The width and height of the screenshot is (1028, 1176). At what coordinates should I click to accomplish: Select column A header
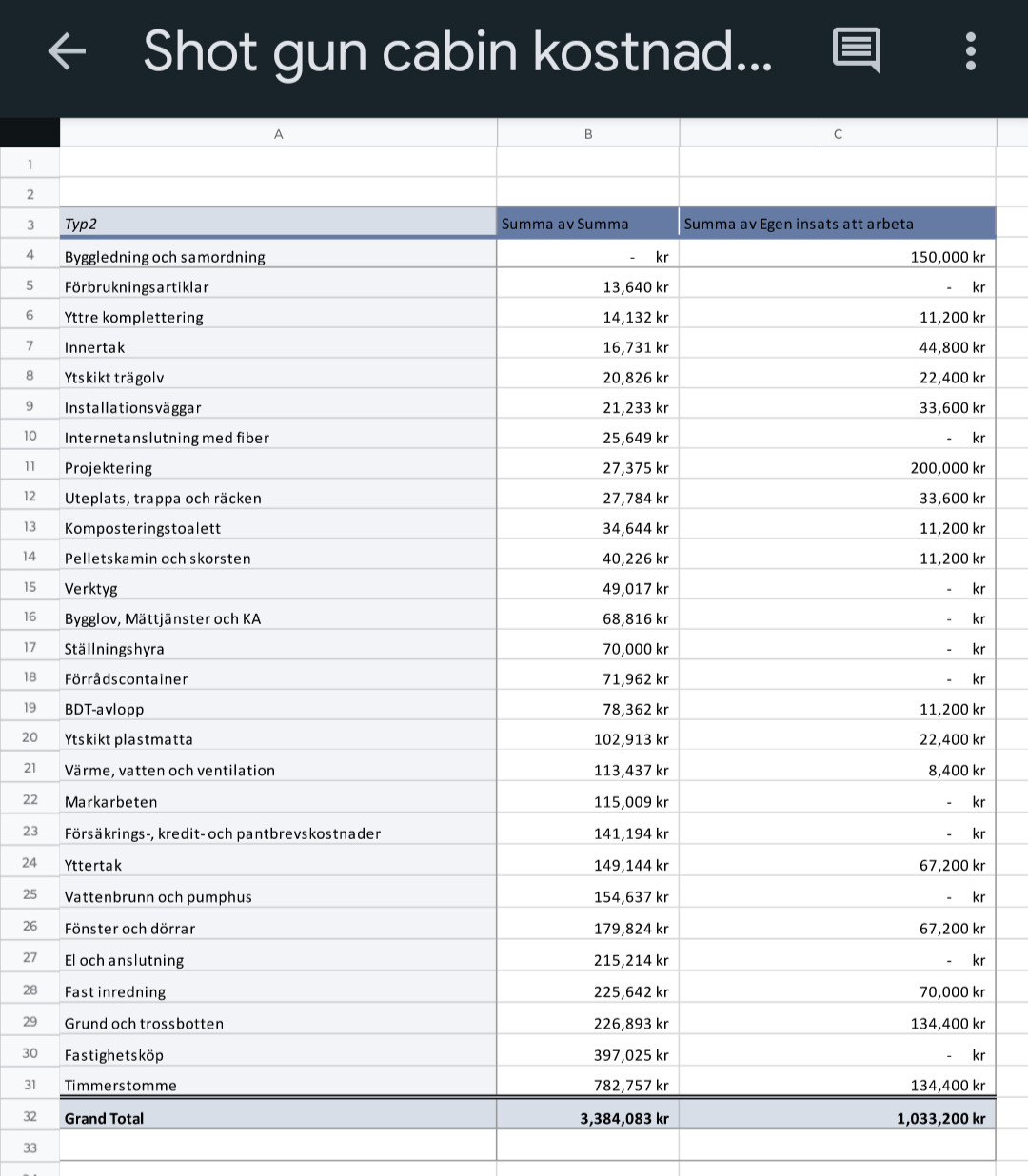[278, 134]
